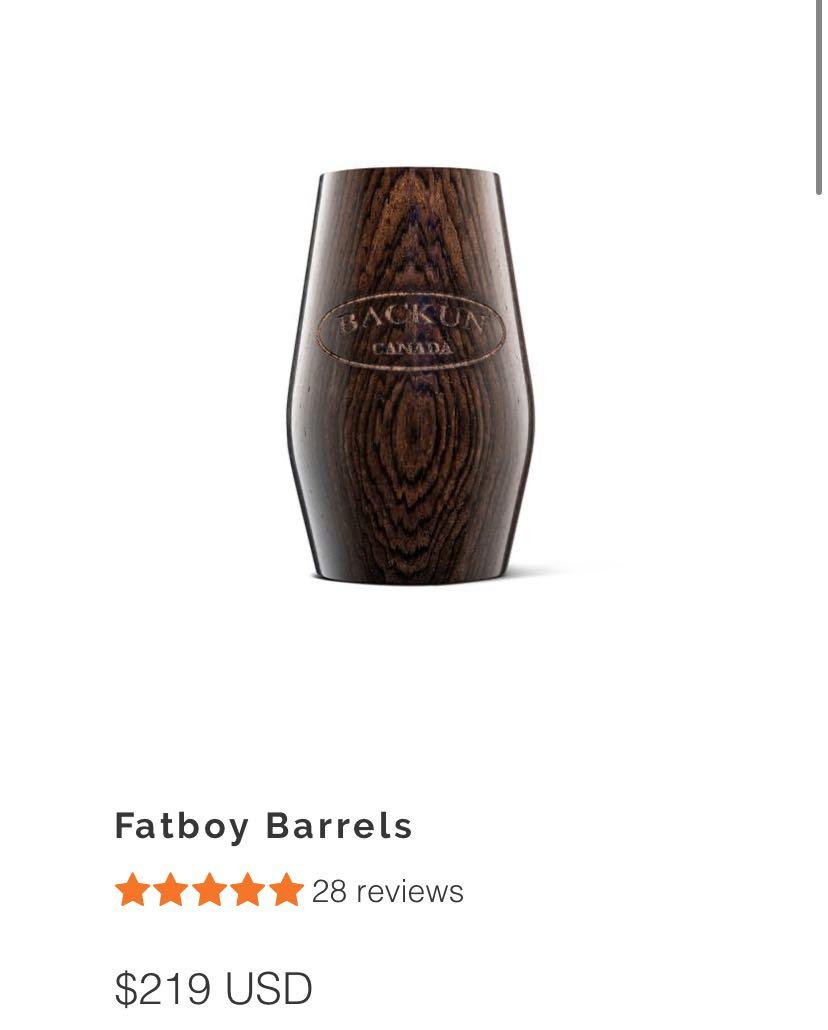Screen dimensions: 828x1030
Task: Click the word Fatboy in the title
Action: [x=182, y=828]
